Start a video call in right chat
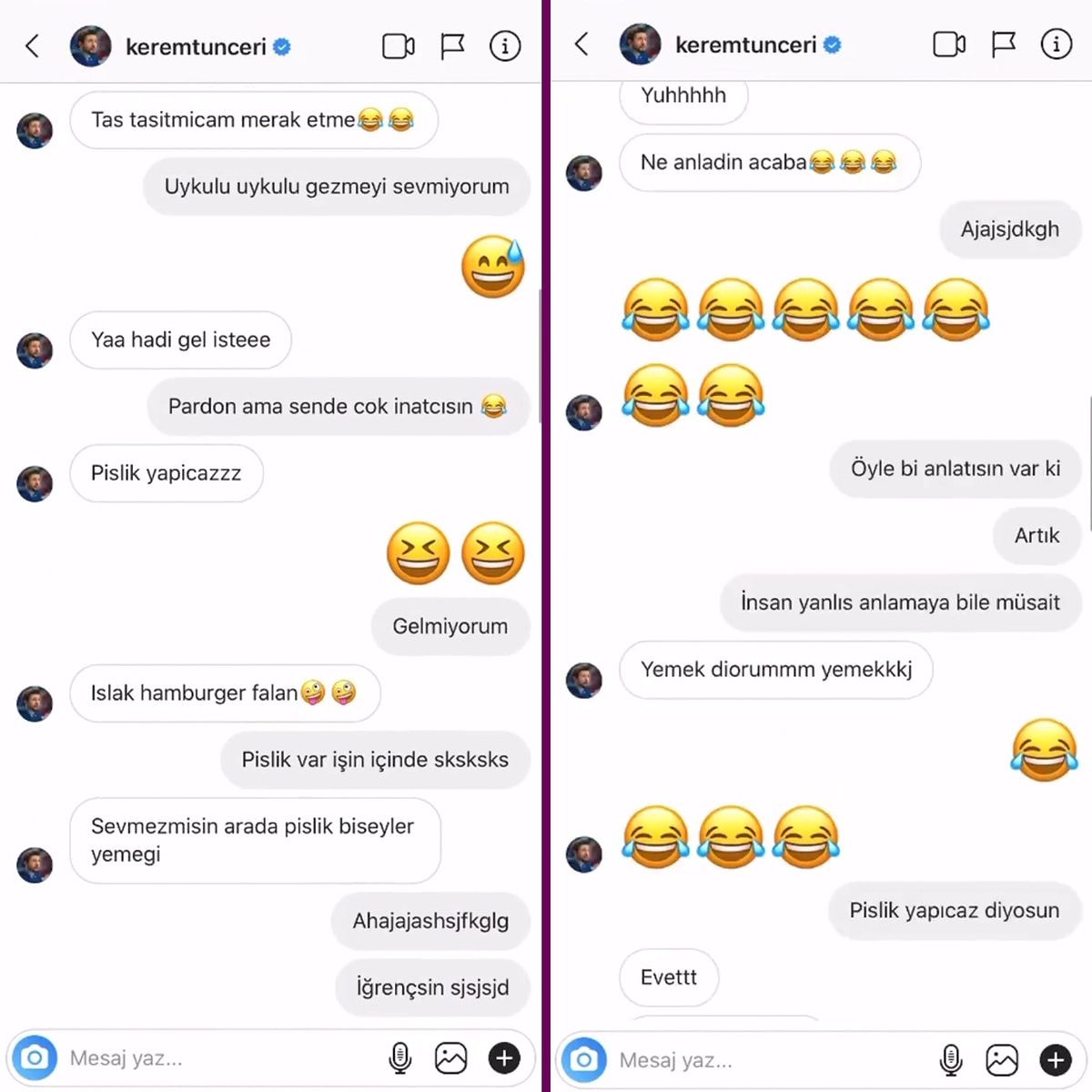This screenshot has height=1092, width=1092. pyautogui.click(x=949, y=44)
